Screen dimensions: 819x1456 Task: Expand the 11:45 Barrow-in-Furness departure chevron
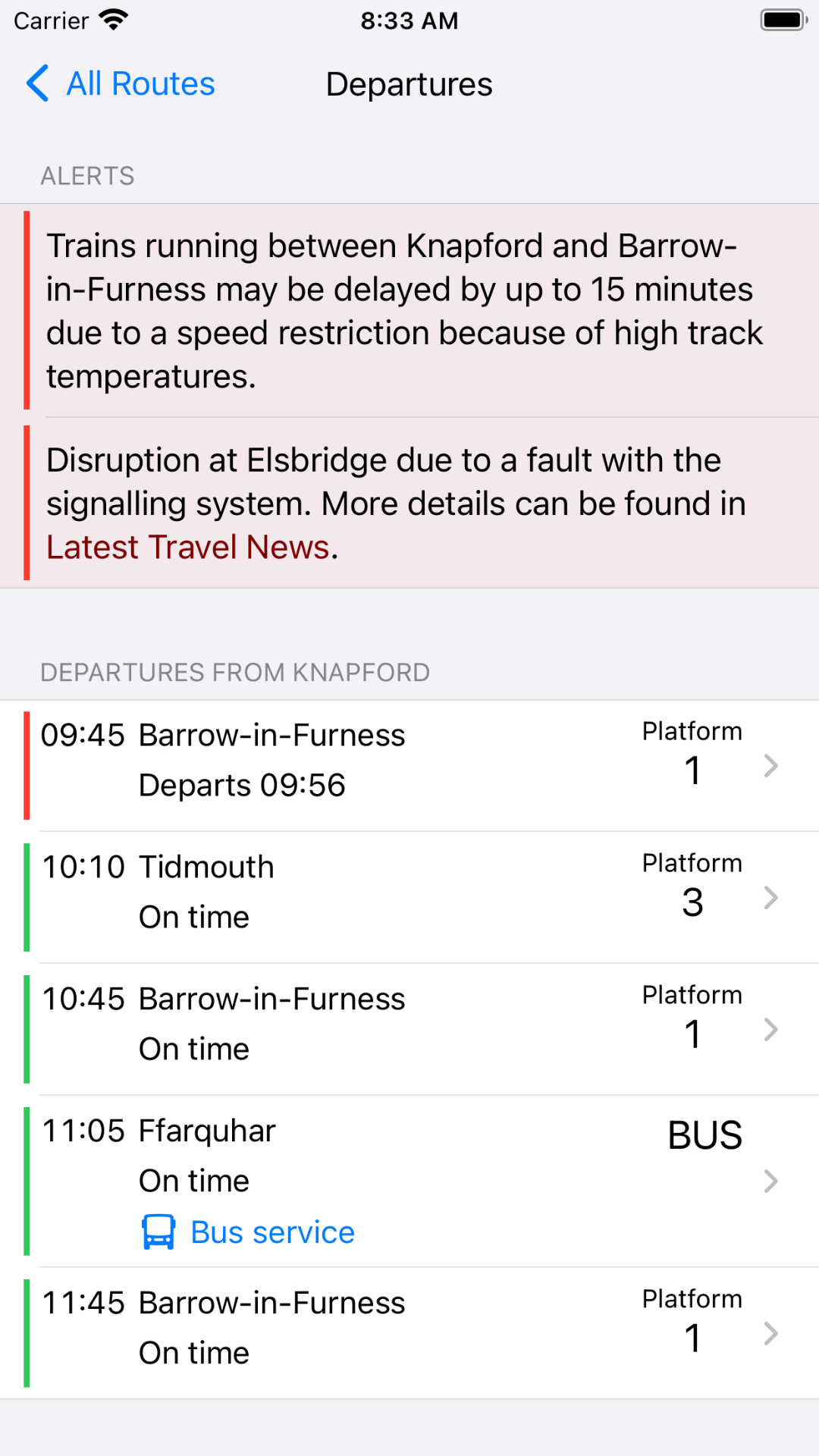coord(770,1333)
